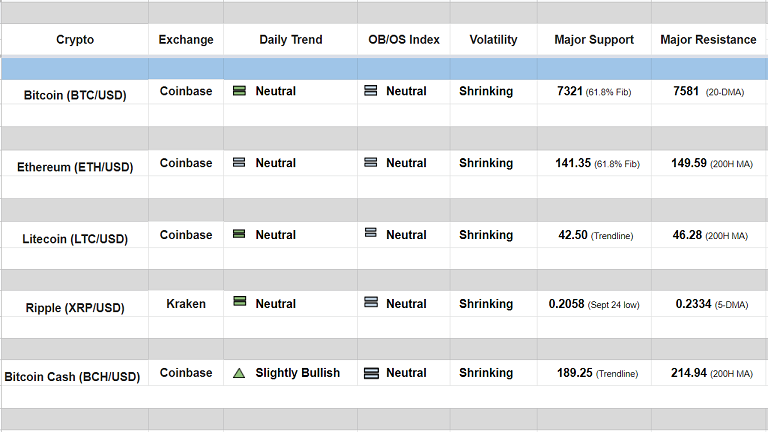Click Litecoin OB/OS Index neutral icon
The width and height of the screenshot is (768, 432).
(370, 235)
